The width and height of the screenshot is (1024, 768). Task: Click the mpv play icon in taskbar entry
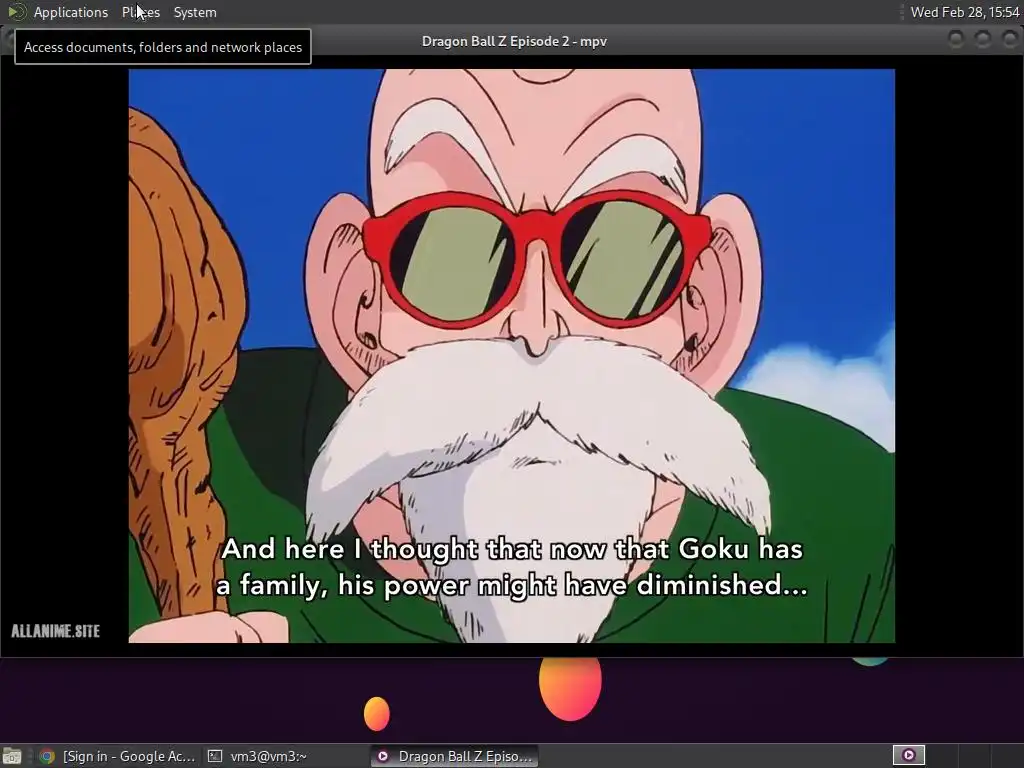pos(383,756)
